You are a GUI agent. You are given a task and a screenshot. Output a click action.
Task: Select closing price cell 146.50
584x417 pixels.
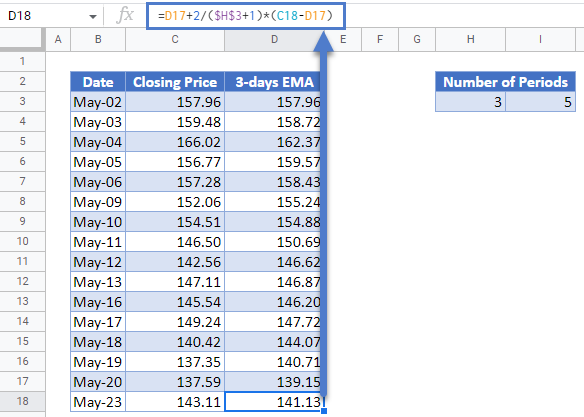pyautogui.click(x=175, y=242)
